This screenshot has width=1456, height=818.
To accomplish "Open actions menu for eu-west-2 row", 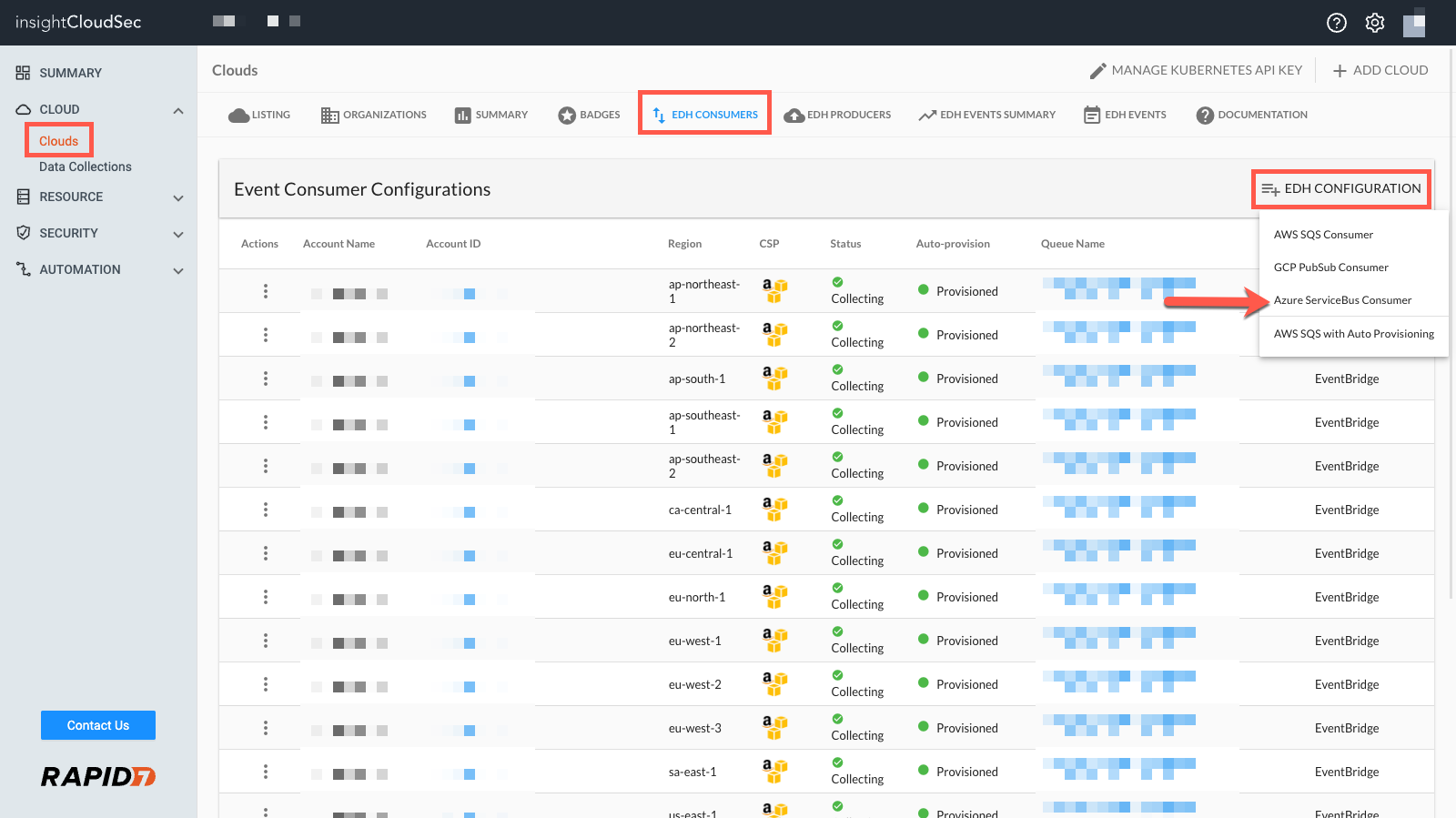I will (x=266, y=684).
